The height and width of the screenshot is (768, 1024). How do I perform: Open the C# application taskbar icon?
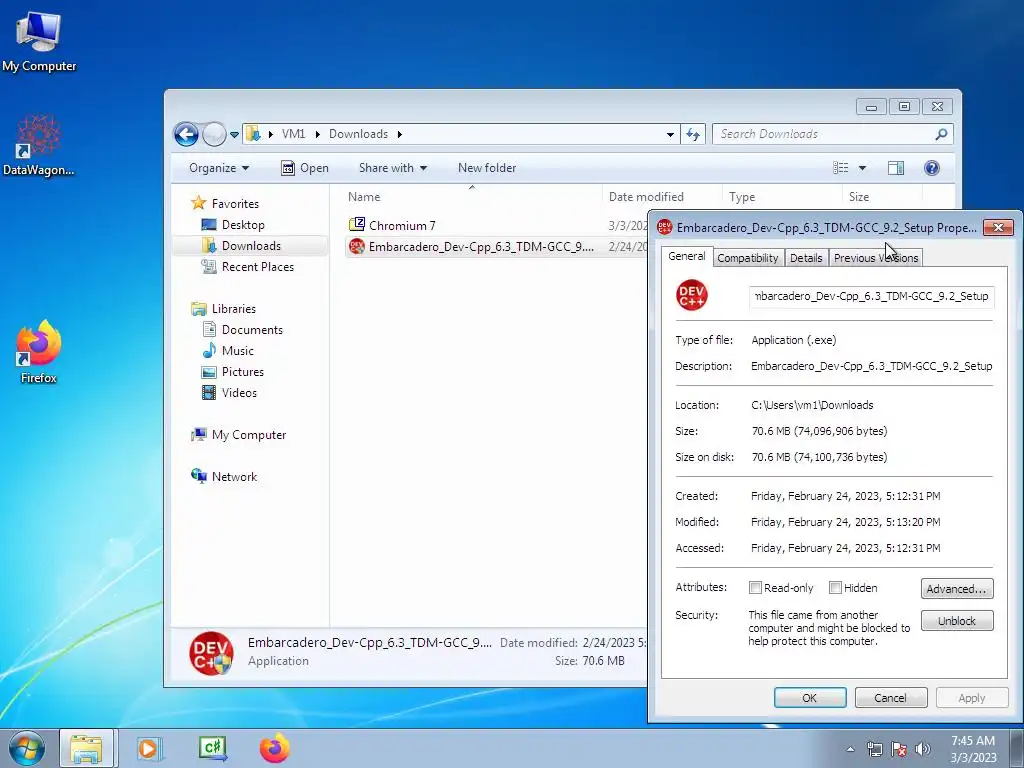click(x=213, y=748)
